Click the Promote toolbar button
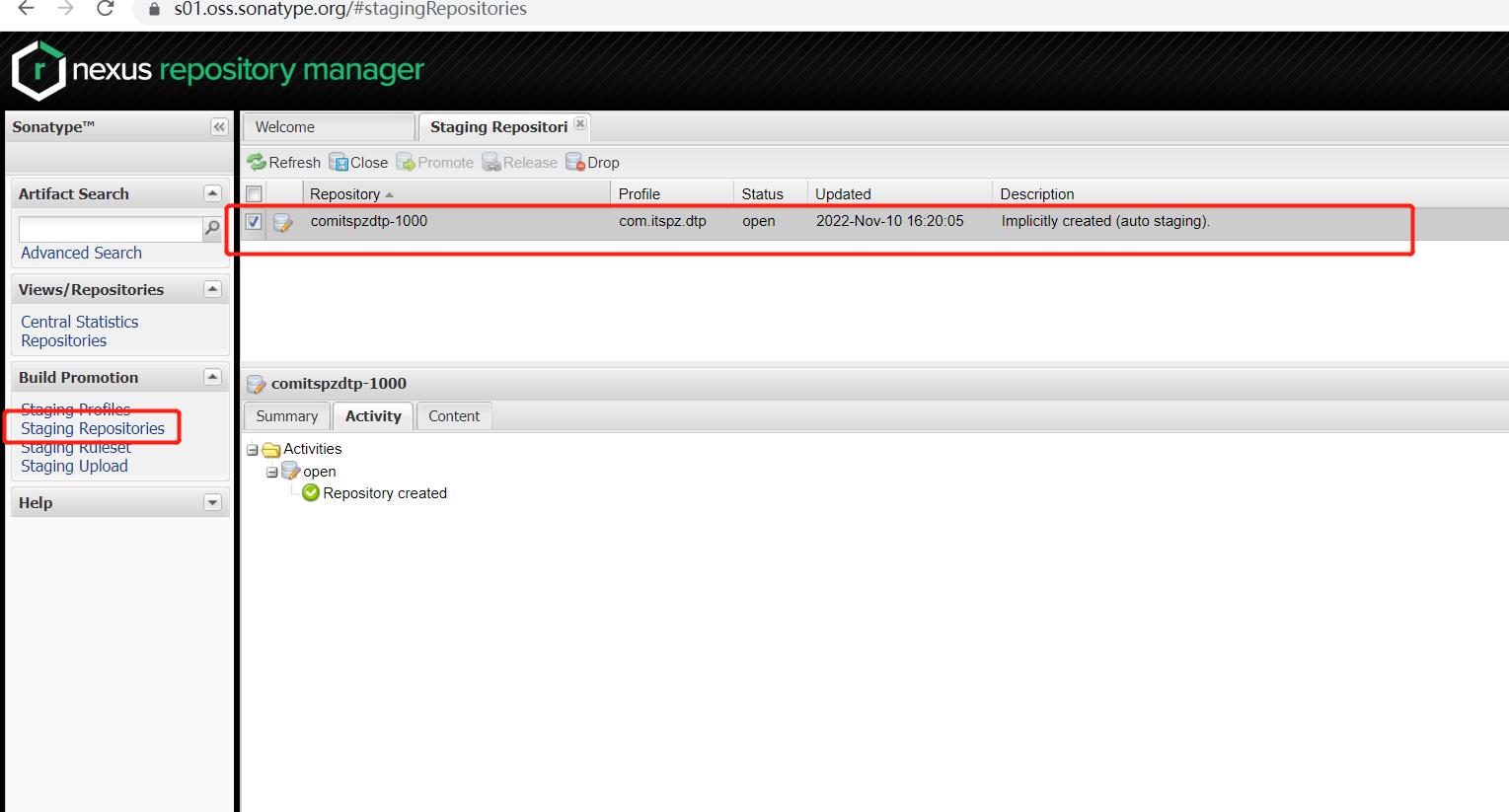The width and height of the screenshot is (1509, 812). tap(435, 163)
